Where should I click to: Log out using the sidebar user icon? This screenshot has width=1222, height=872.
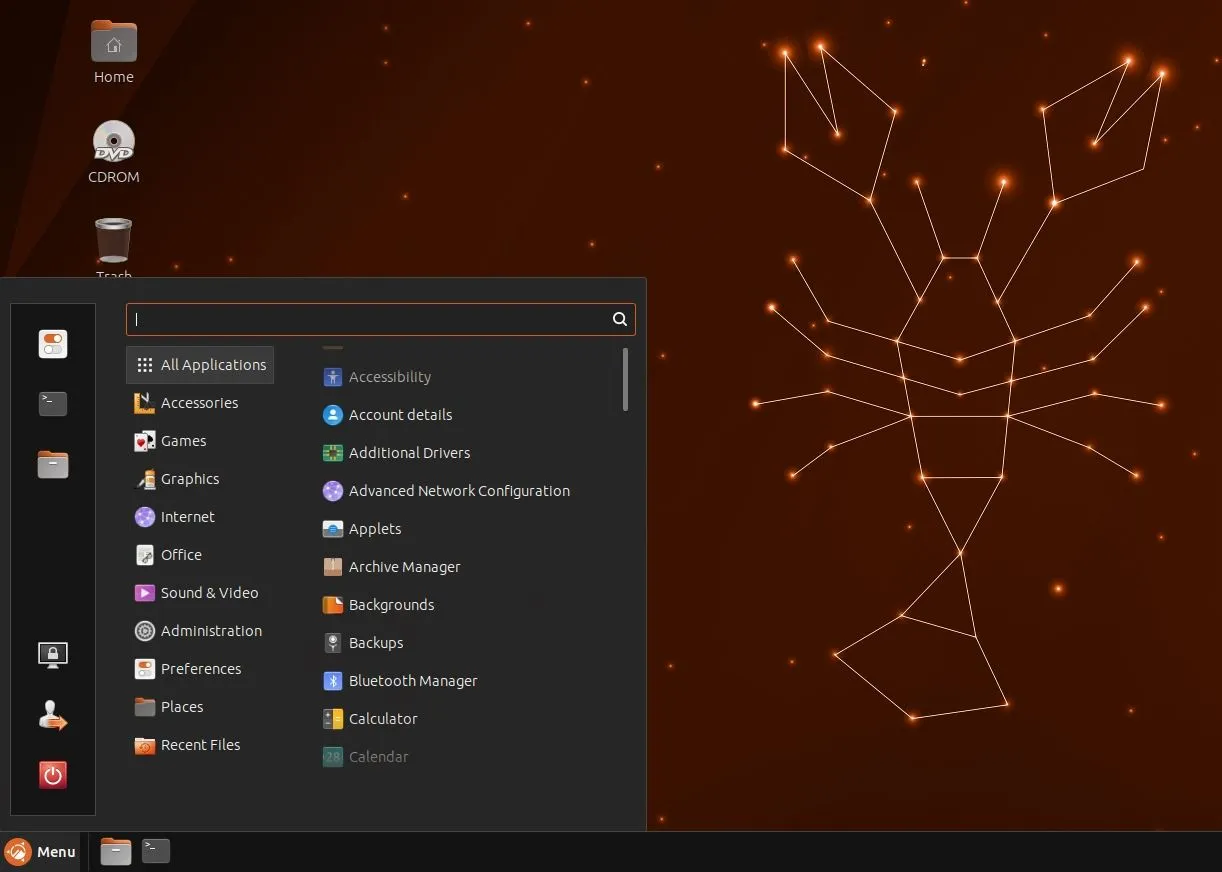coord(52,715)
